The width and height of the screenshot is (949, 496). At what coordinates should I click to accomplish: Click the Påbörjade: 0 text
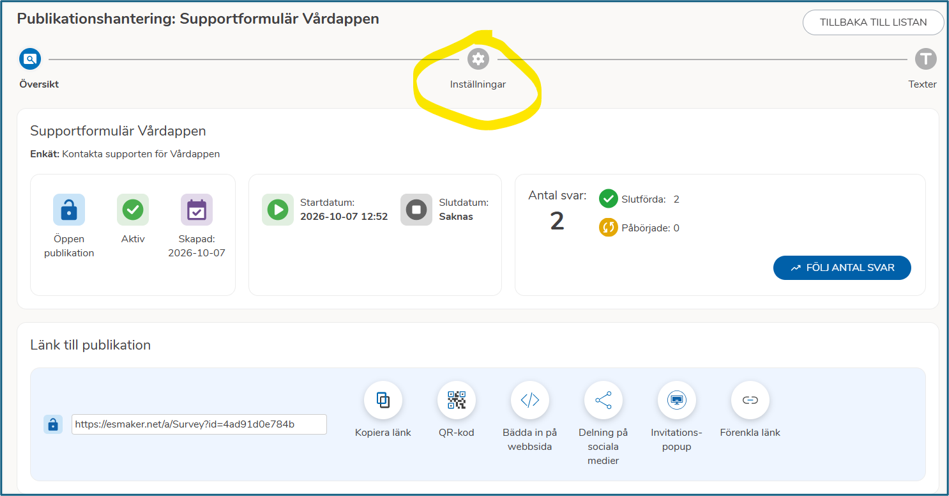coord(650,228)
